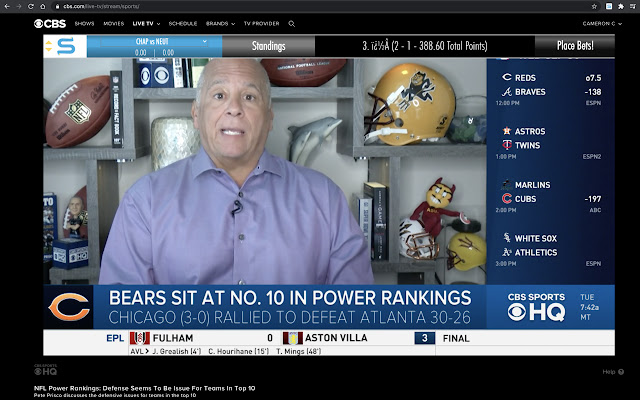Screen dimensions: 640x400
Task: Click the -138 odds value
Action: (x=593, y=92)
